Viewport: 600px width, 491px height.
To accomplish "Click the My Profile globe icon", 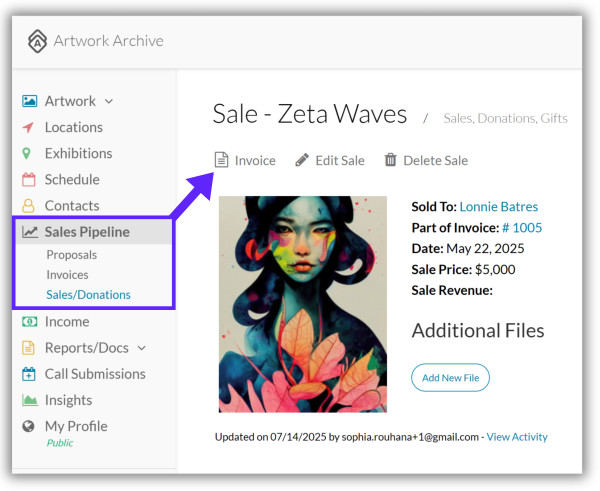I will pos(28,426).
